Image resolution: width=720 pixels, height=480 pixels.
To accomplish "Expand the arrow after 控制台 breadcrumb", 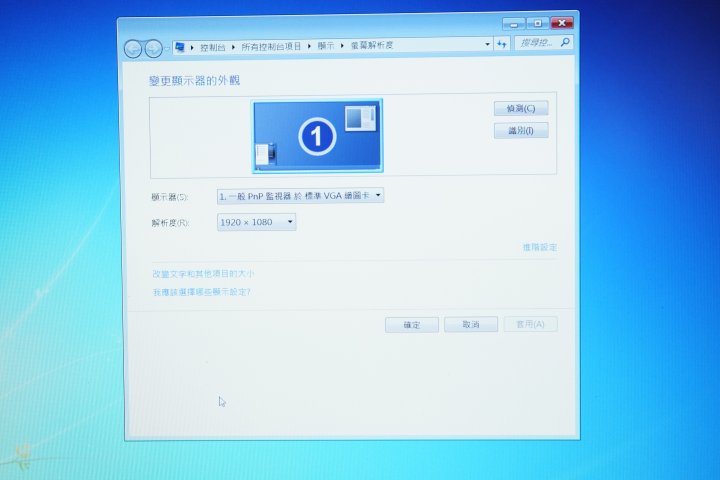I will 233,47.
